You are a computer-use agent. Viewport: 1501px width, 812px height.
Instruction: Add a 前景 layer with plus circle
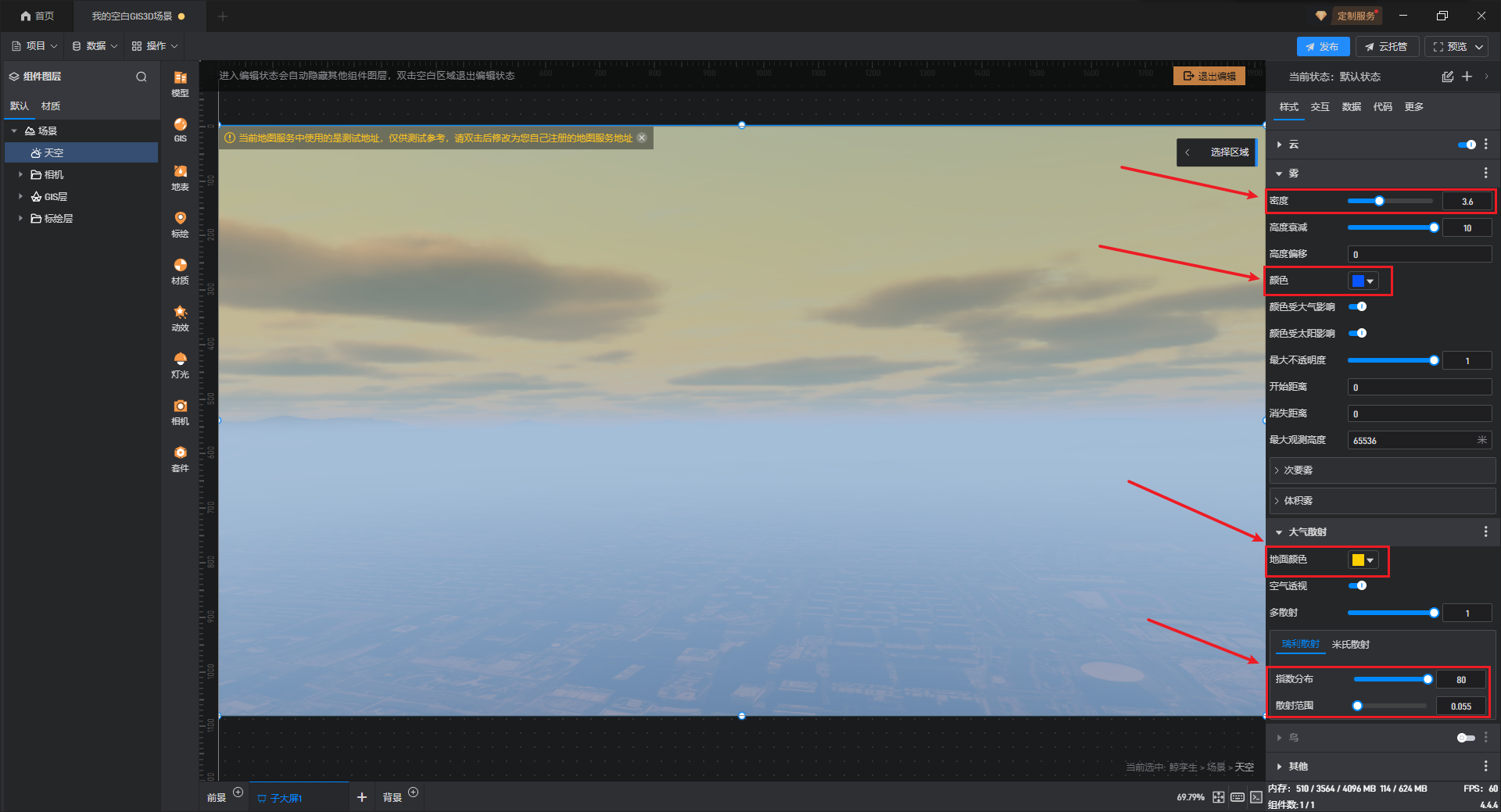tap(238, 792)
